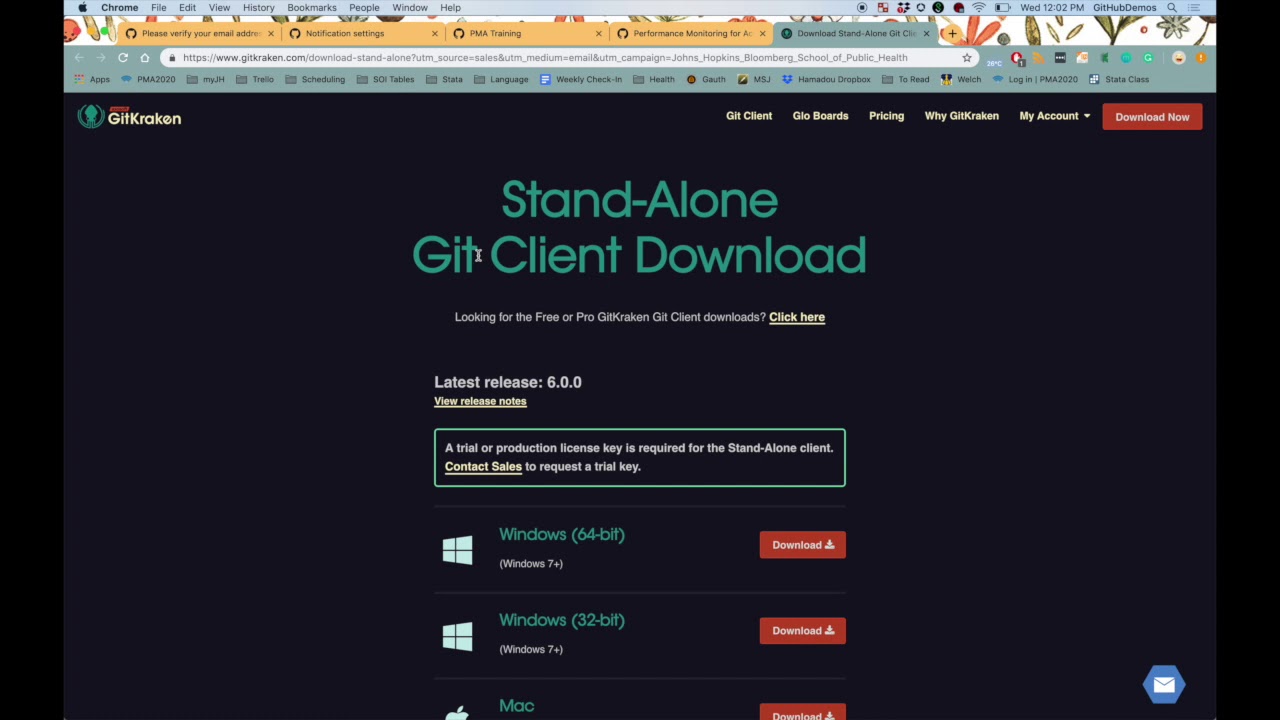This screenshot has height=720, width=1280.
Task: Open the Glo Boards nav link
Action: pos(820,116)
